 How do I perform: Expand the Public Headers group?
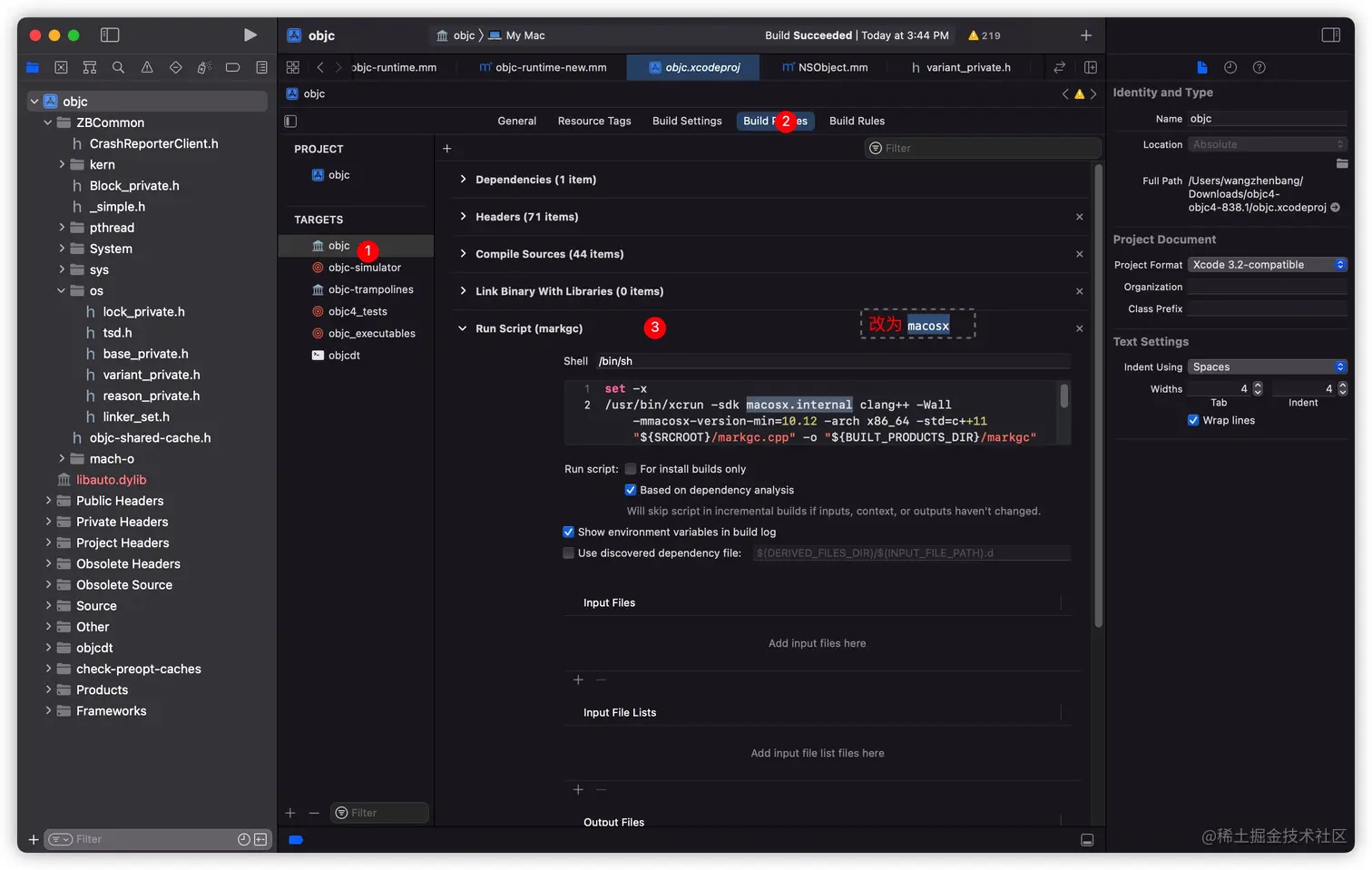click(48, 501)
